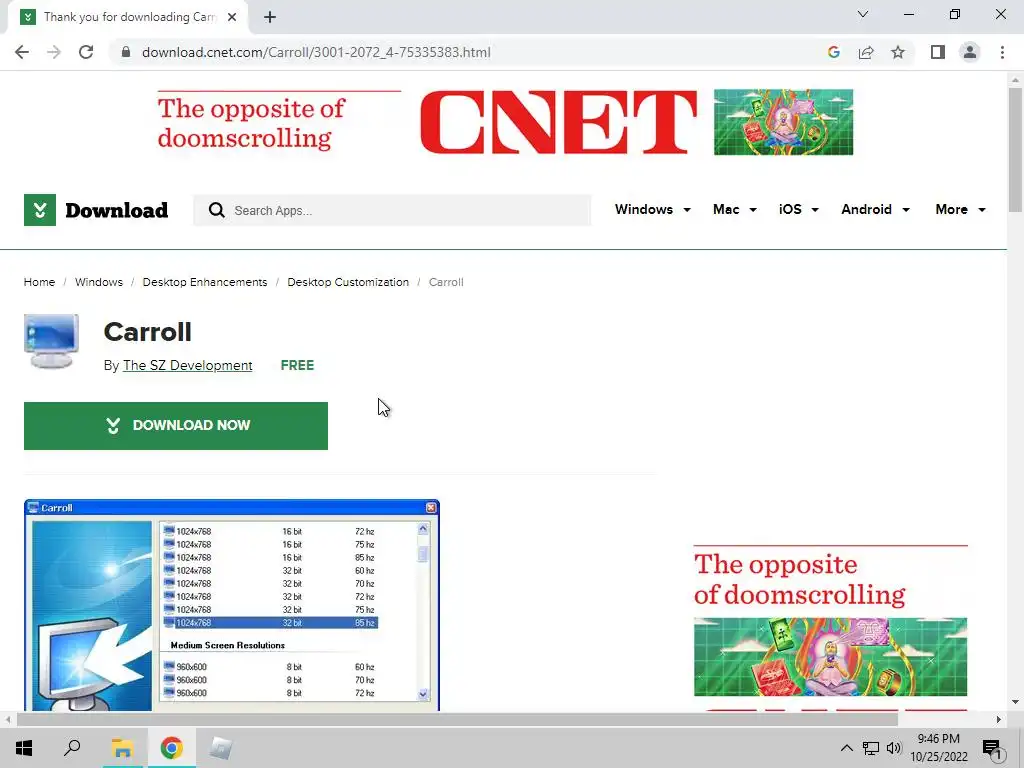
Task: Click the scrollbar's down arrow
Action: point(1015,702)
